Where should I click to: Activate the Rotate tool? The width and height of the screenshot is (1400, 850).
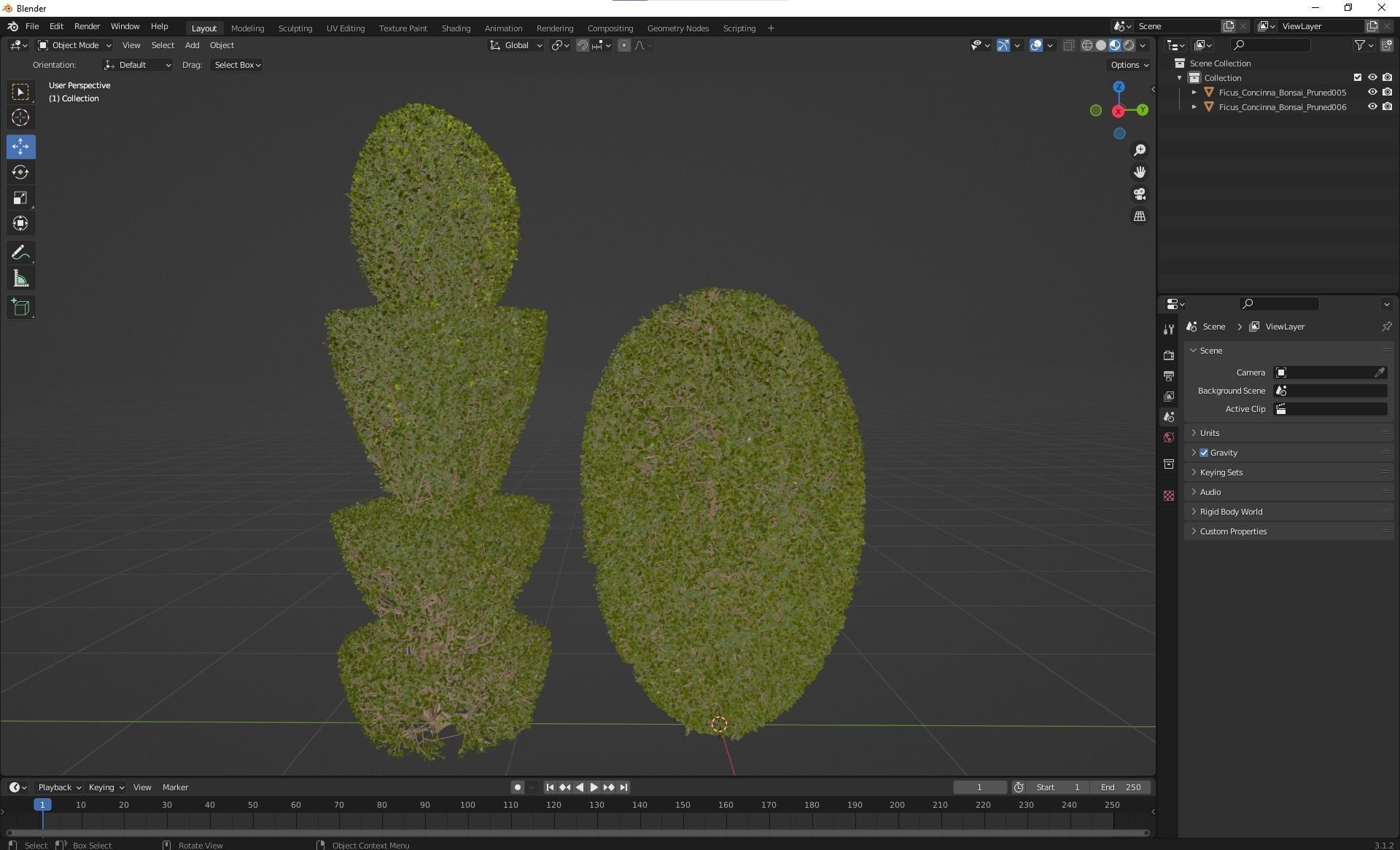tap(20, 172)
